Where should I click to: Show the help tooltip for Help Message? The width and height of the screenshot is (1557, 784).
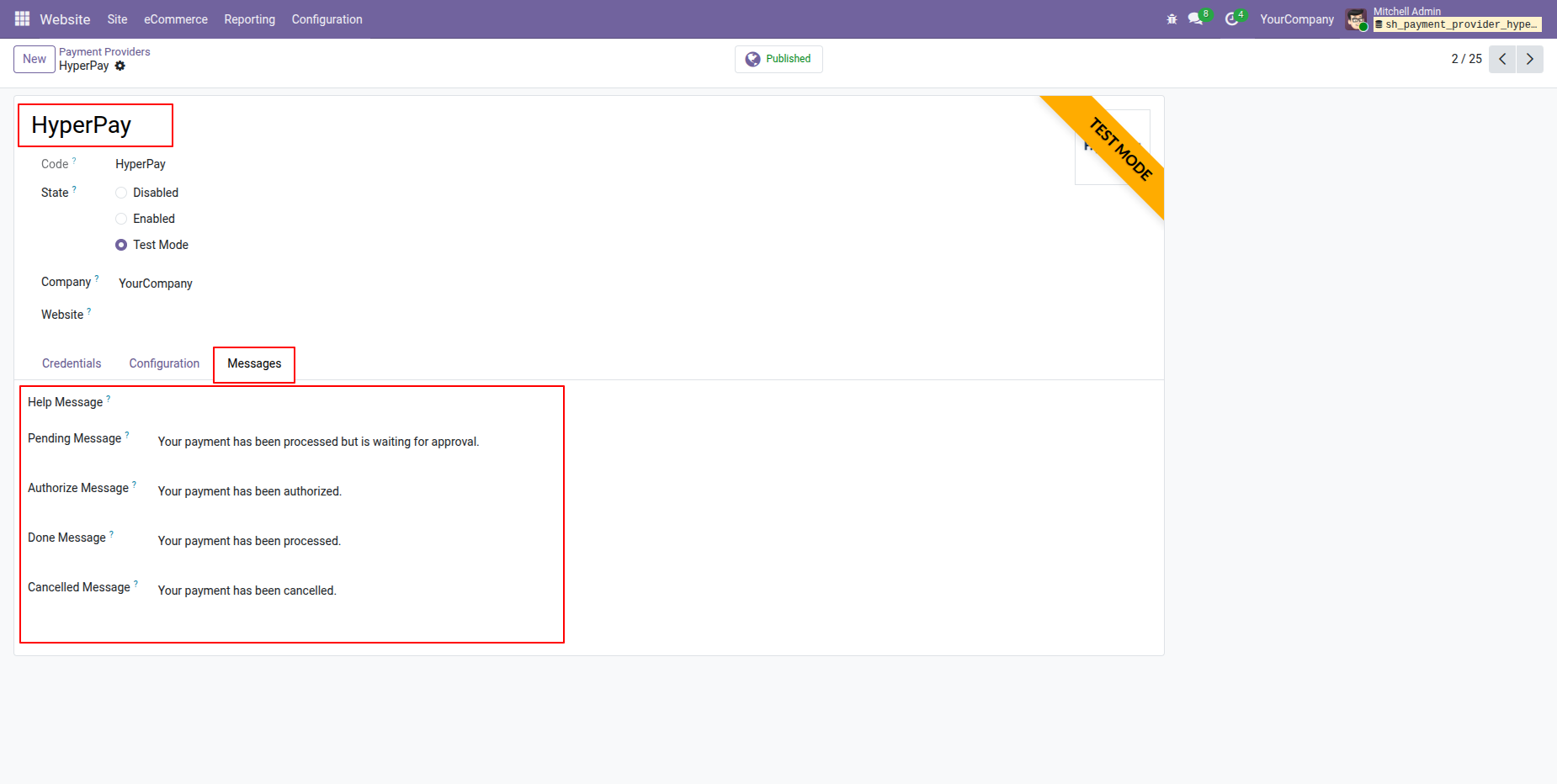click(109, 398)
